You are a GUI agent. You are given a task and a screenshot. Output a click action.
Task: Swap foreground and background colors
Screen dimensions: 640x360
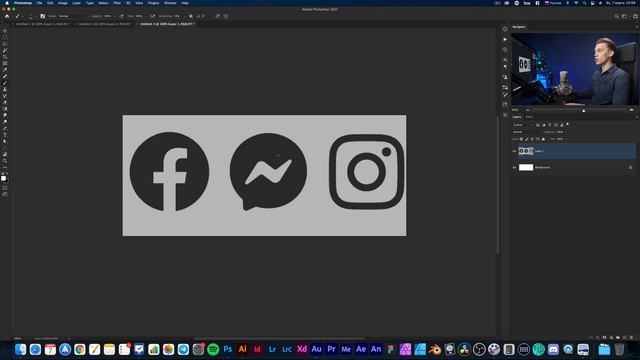[7, 173]
